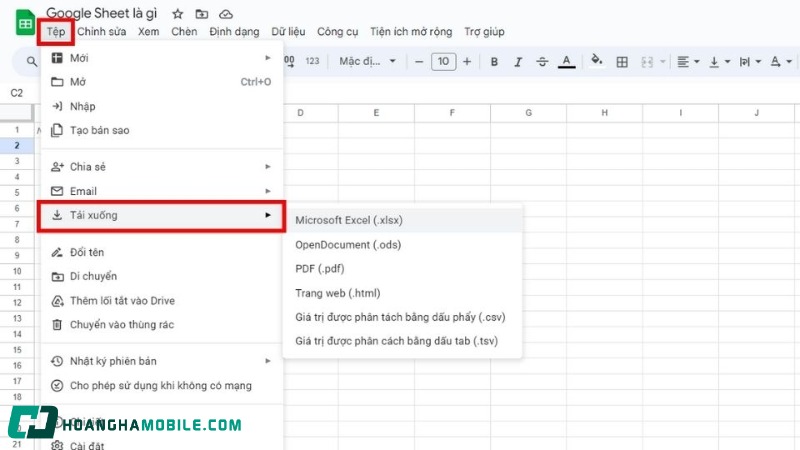Toggle italic text formatting
This screenshot has width=800, height=450.
518,62
